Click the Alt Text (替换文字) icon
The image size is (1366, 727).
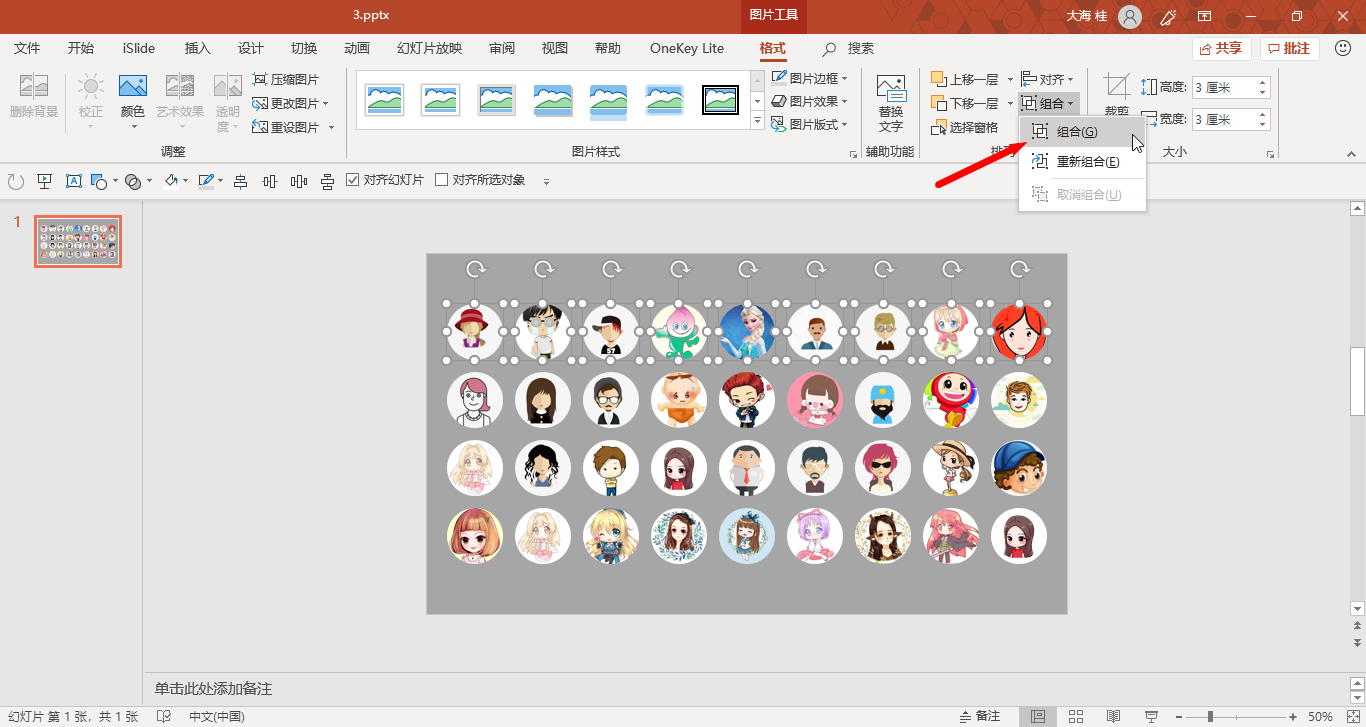tap(890, 86)
